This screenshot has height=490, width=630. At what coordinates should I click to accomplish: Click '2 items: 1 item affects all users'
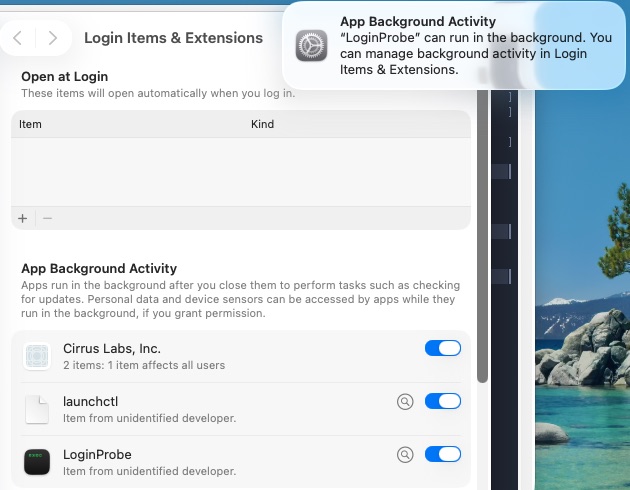click(x=144, y=365)
